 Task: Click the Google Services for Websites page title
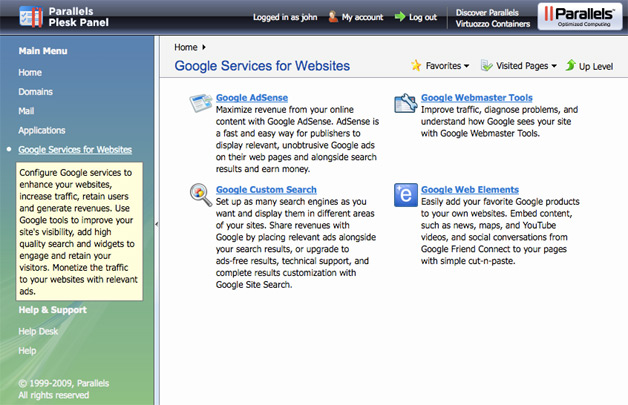click(x=262, y=66)
